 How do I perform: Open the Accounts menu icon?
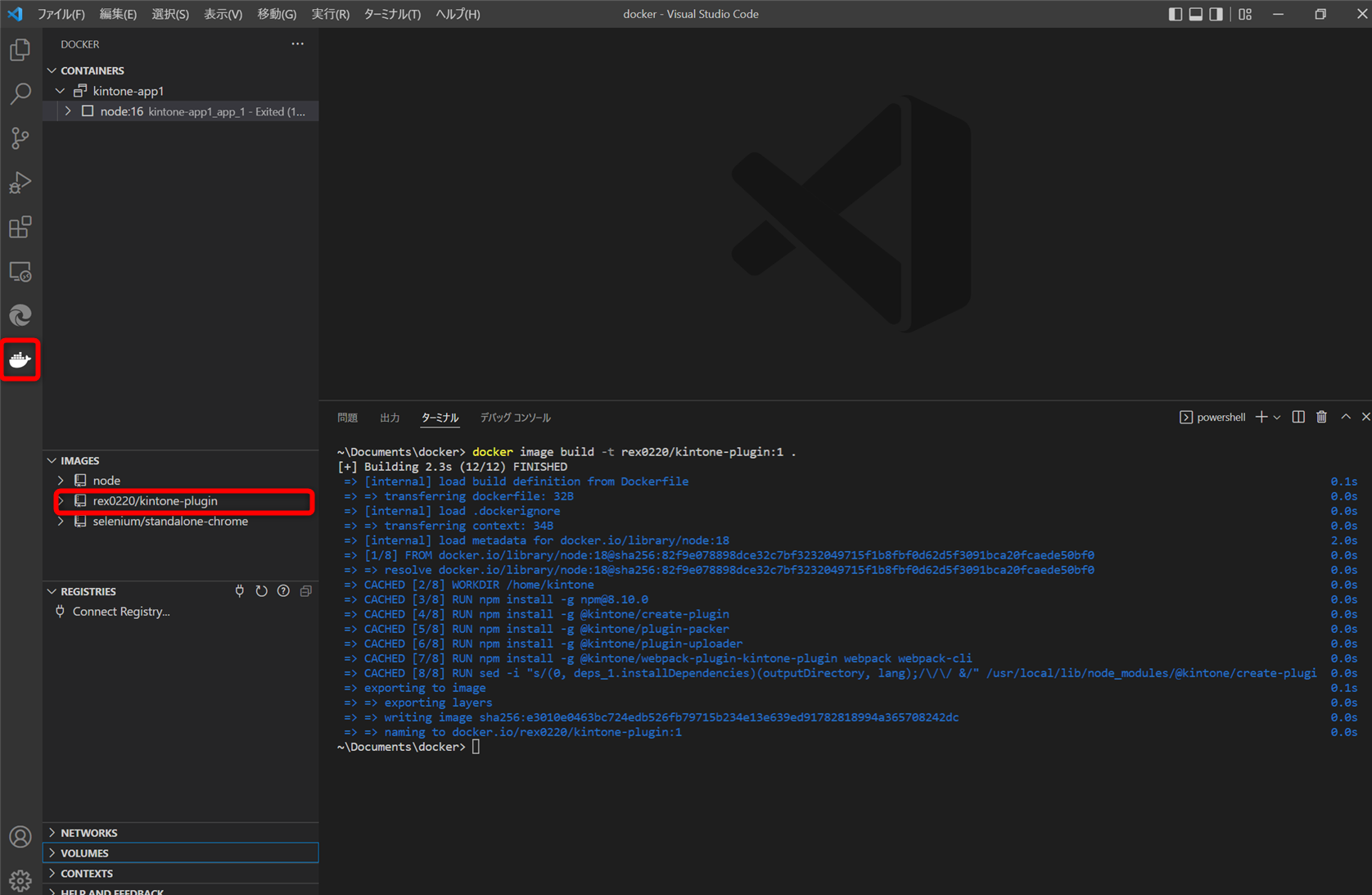coord(20,836)
